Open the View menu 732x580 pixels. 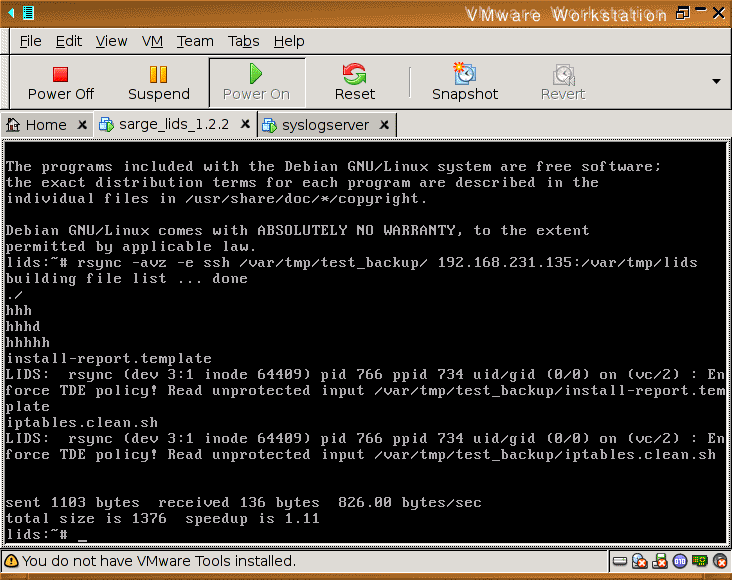(x=111, y=41)
